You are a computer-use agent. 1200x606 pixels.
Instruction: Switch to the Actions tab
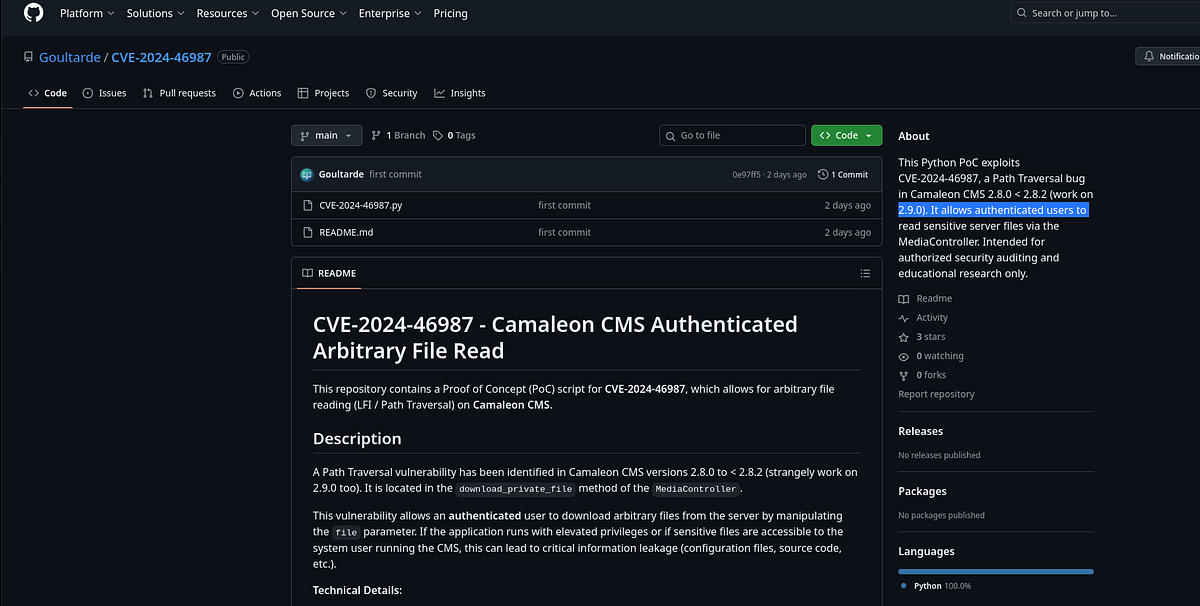click(x=257, y=93)
